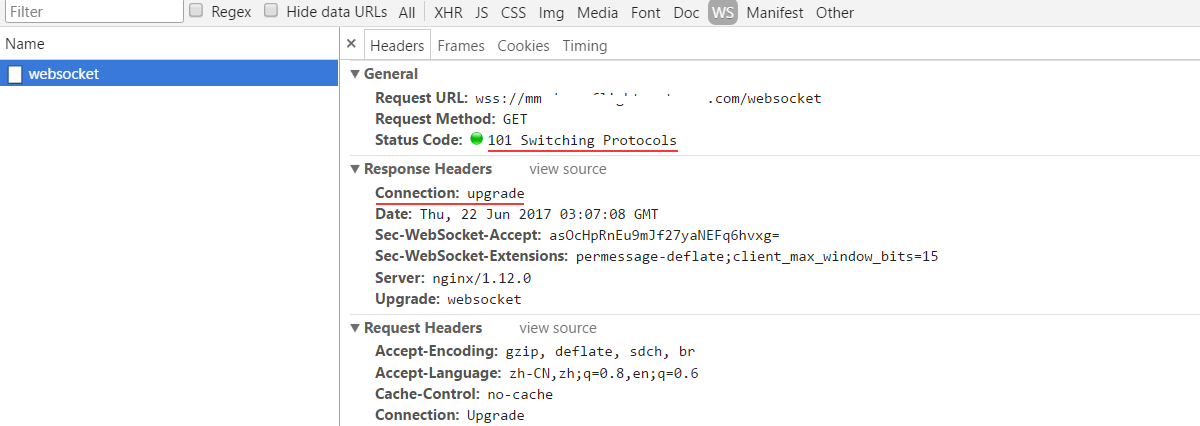View source of Request Headers

558,328
